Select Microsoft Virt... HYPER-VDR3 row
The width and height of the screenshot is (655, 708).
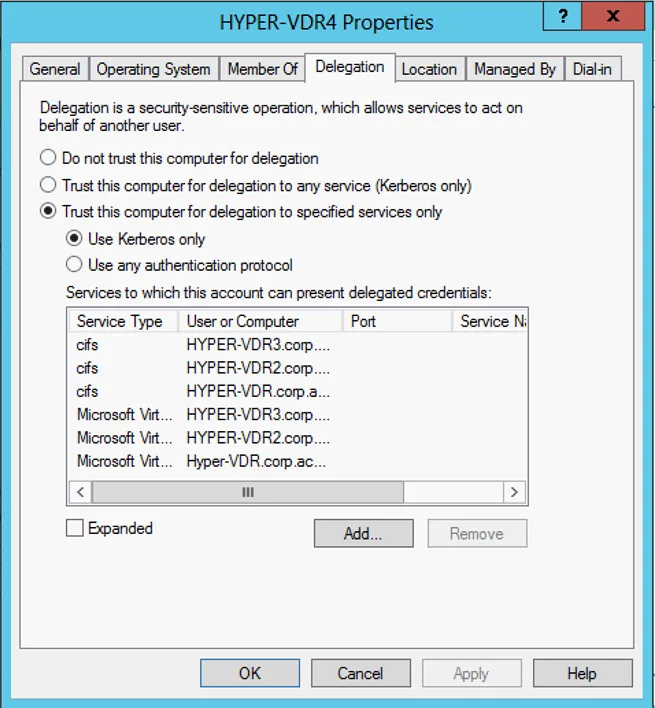(x=297, y=415)
